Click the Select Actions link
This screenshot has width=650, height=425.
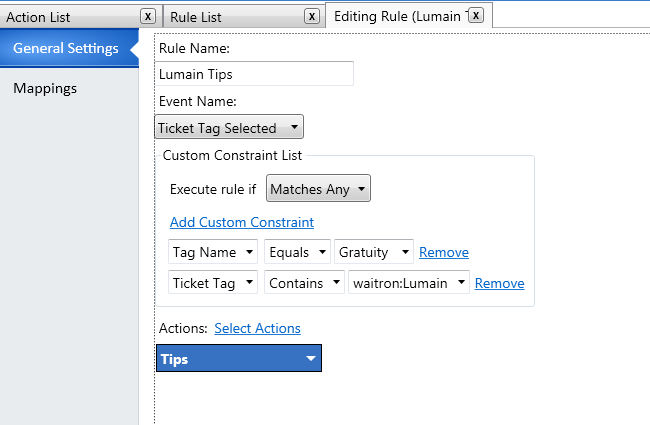(257, 328)
